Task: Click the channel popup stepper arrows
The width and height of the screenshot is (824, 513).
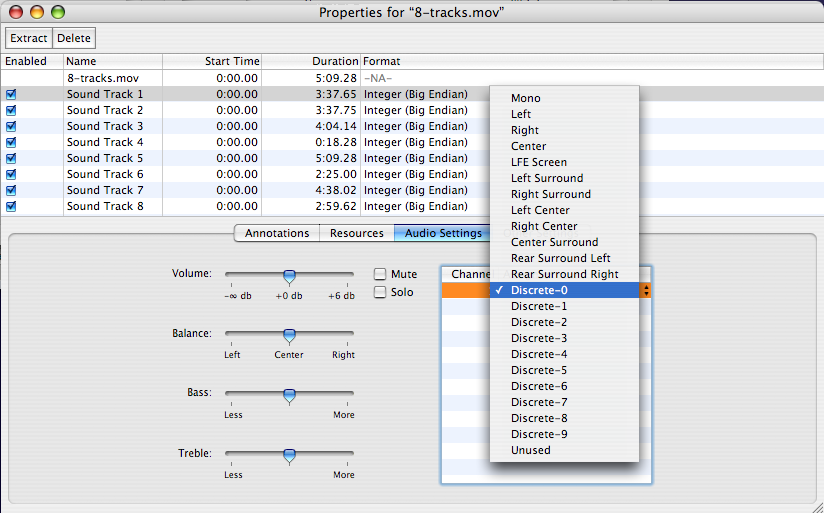Action: [x=646, y=290]
